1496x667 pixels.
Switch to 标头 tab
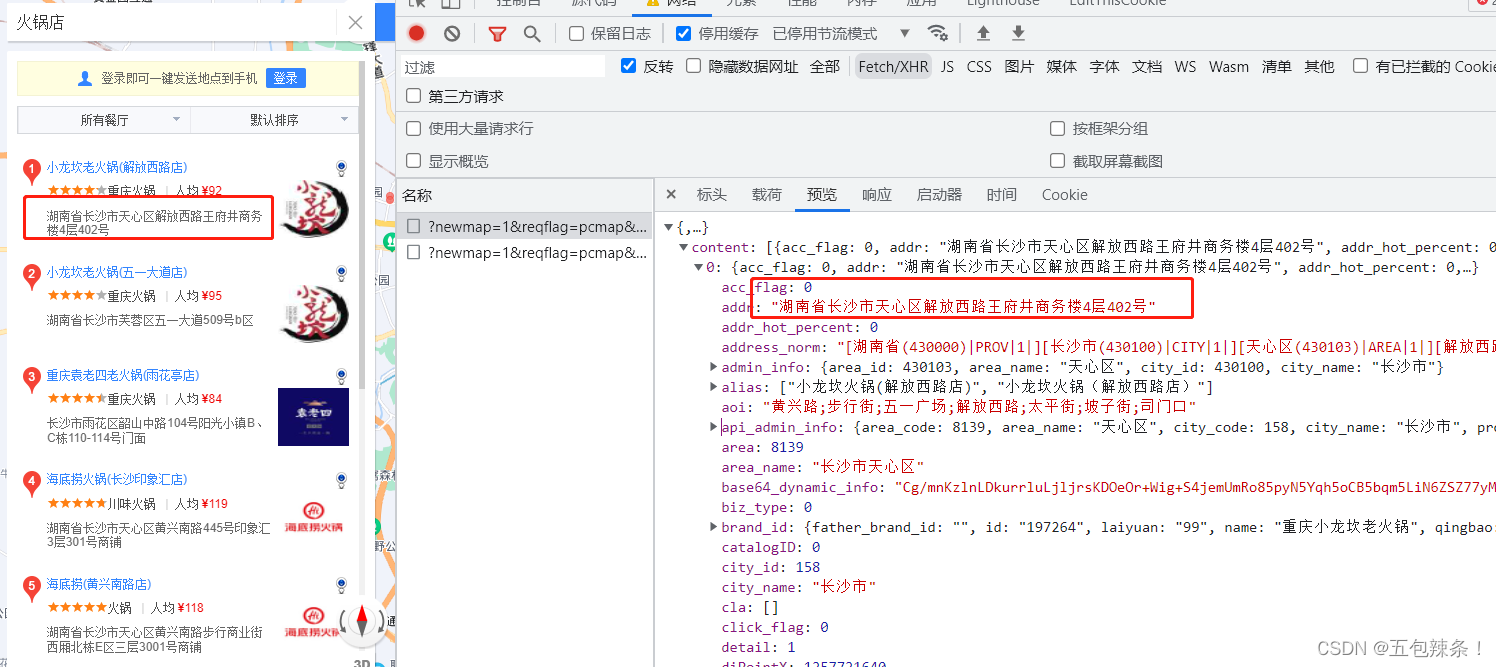[712, 195]
